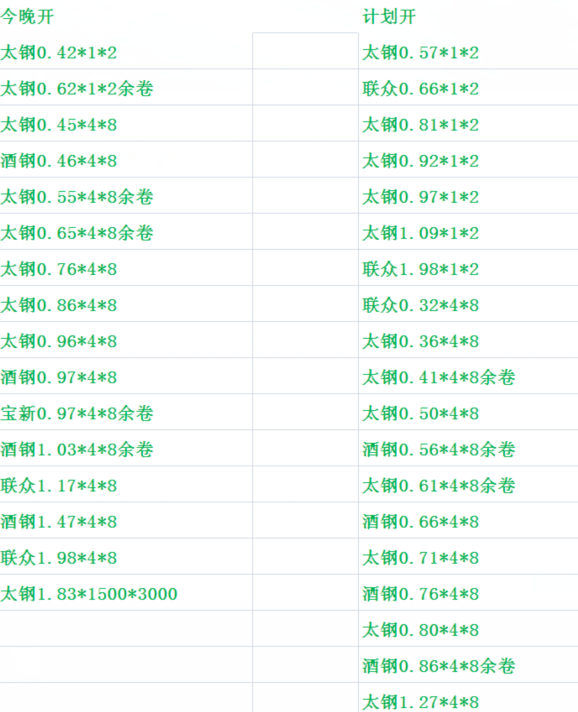
Task: Click cell 太钢0.50*4*8
Action: click(468, 412)
